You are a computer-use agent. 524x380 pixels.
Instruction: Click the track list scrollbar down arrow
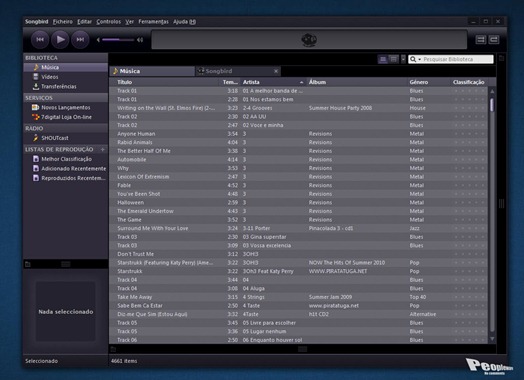tap(492, 339)
